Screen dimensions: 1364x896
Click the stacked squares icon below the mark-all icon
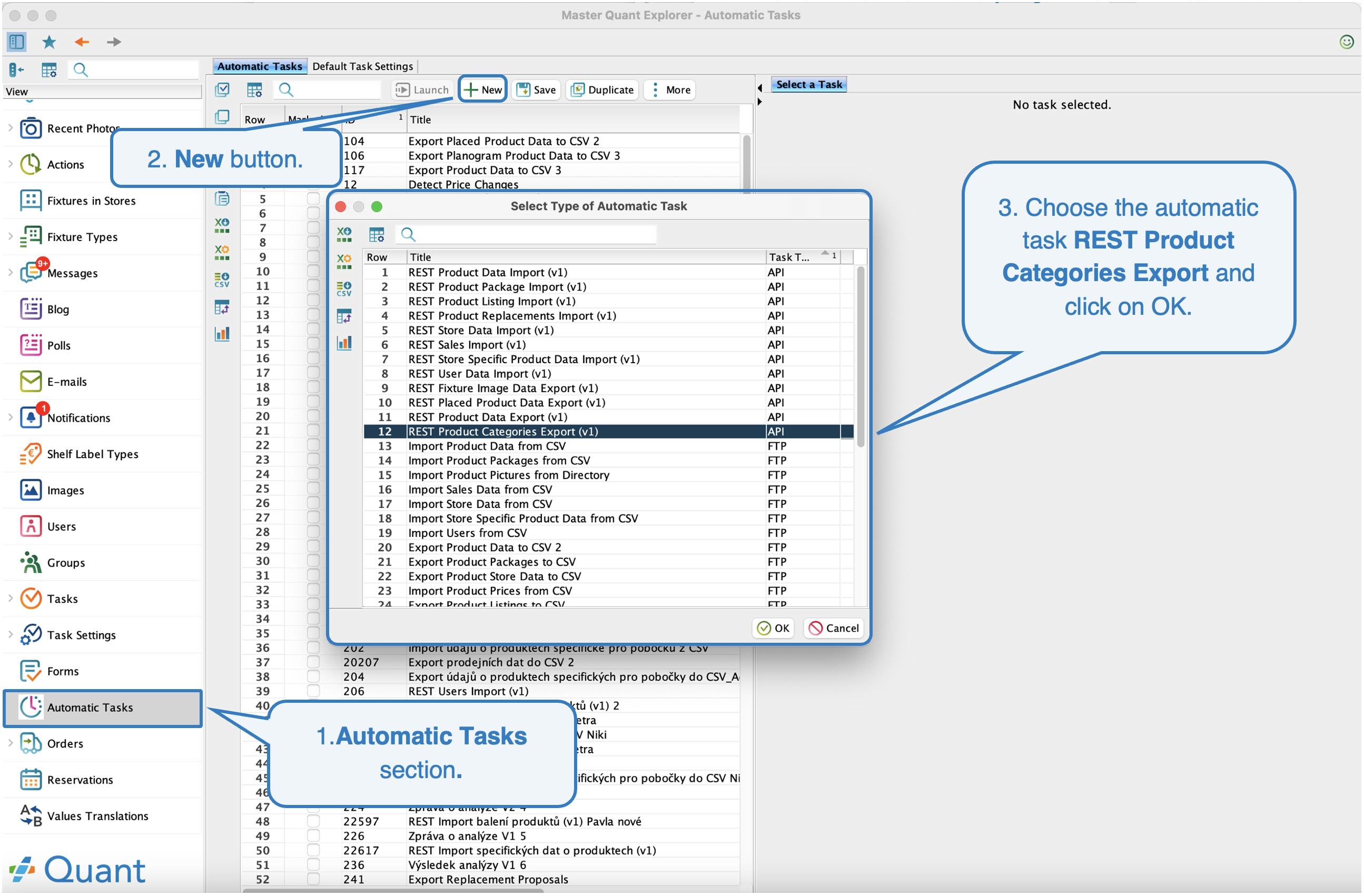222,117
